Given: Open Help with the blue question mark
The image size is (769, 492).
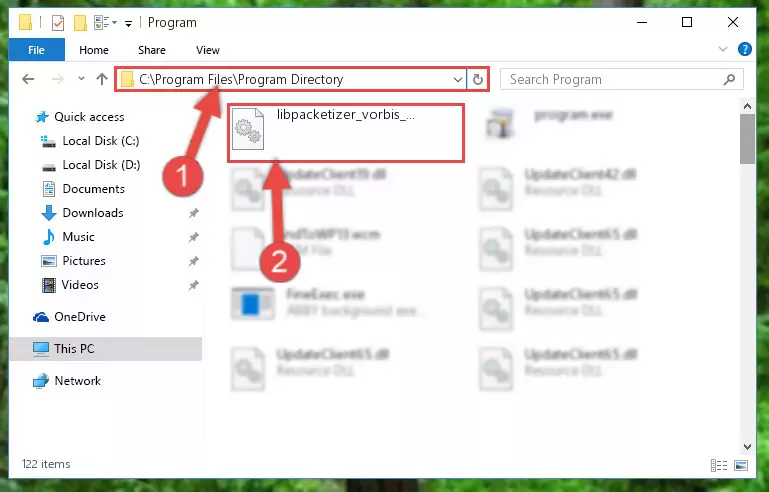Looking at the screenshot, I should (744, 49).
